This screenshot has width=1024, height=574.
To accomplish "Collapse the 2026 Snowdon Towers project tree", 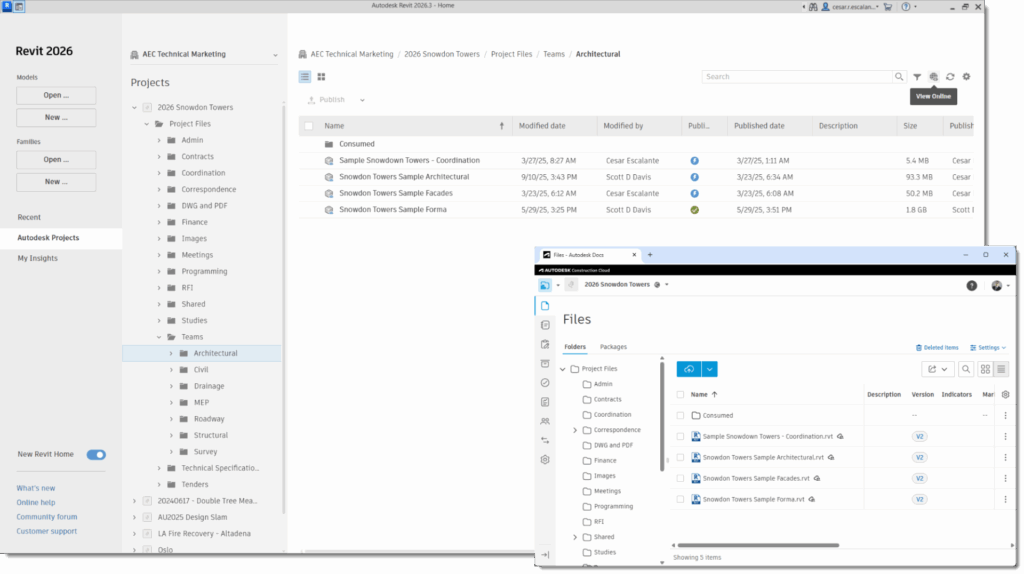I will [135, 108].
